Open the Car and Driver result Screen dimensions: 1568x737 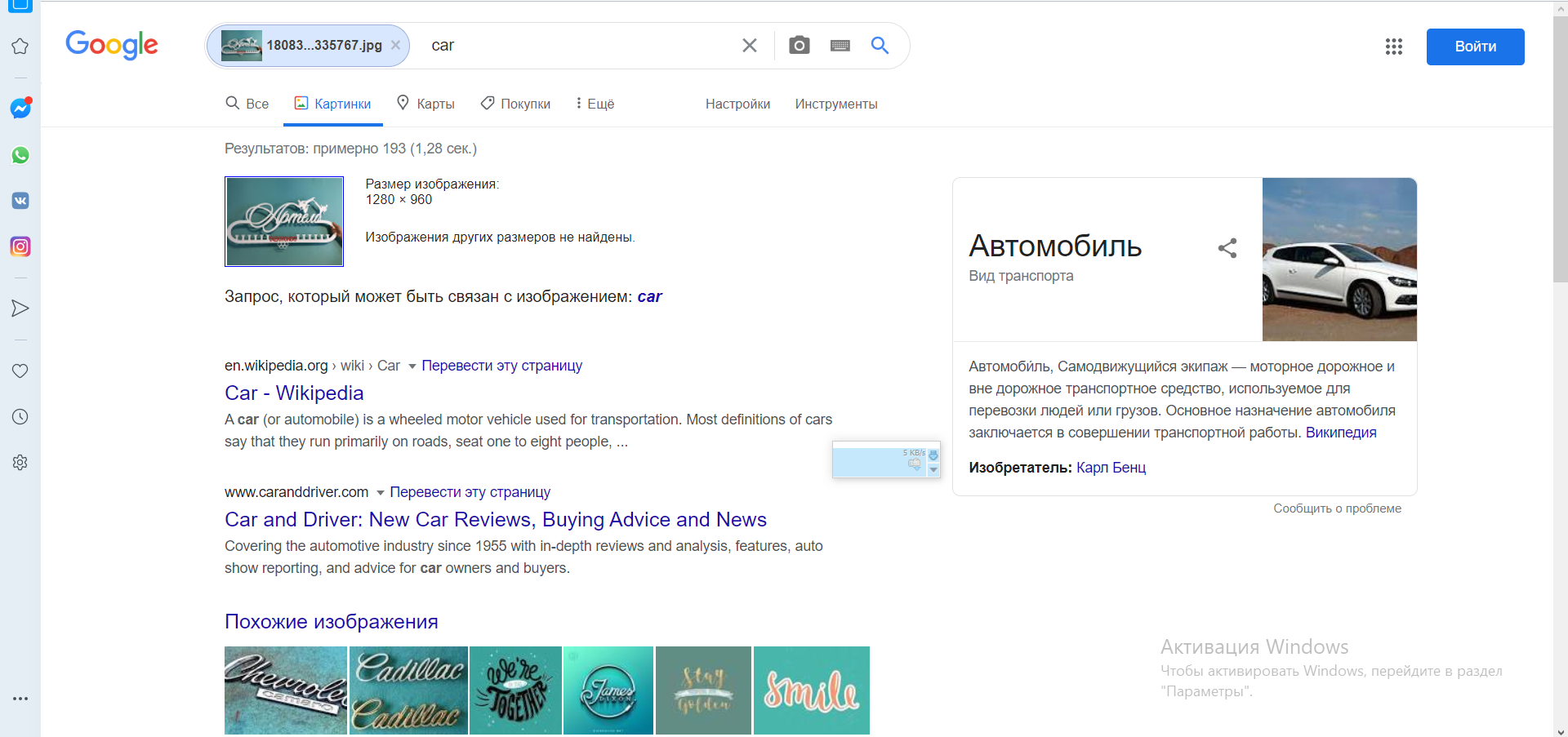coord(496,519)
